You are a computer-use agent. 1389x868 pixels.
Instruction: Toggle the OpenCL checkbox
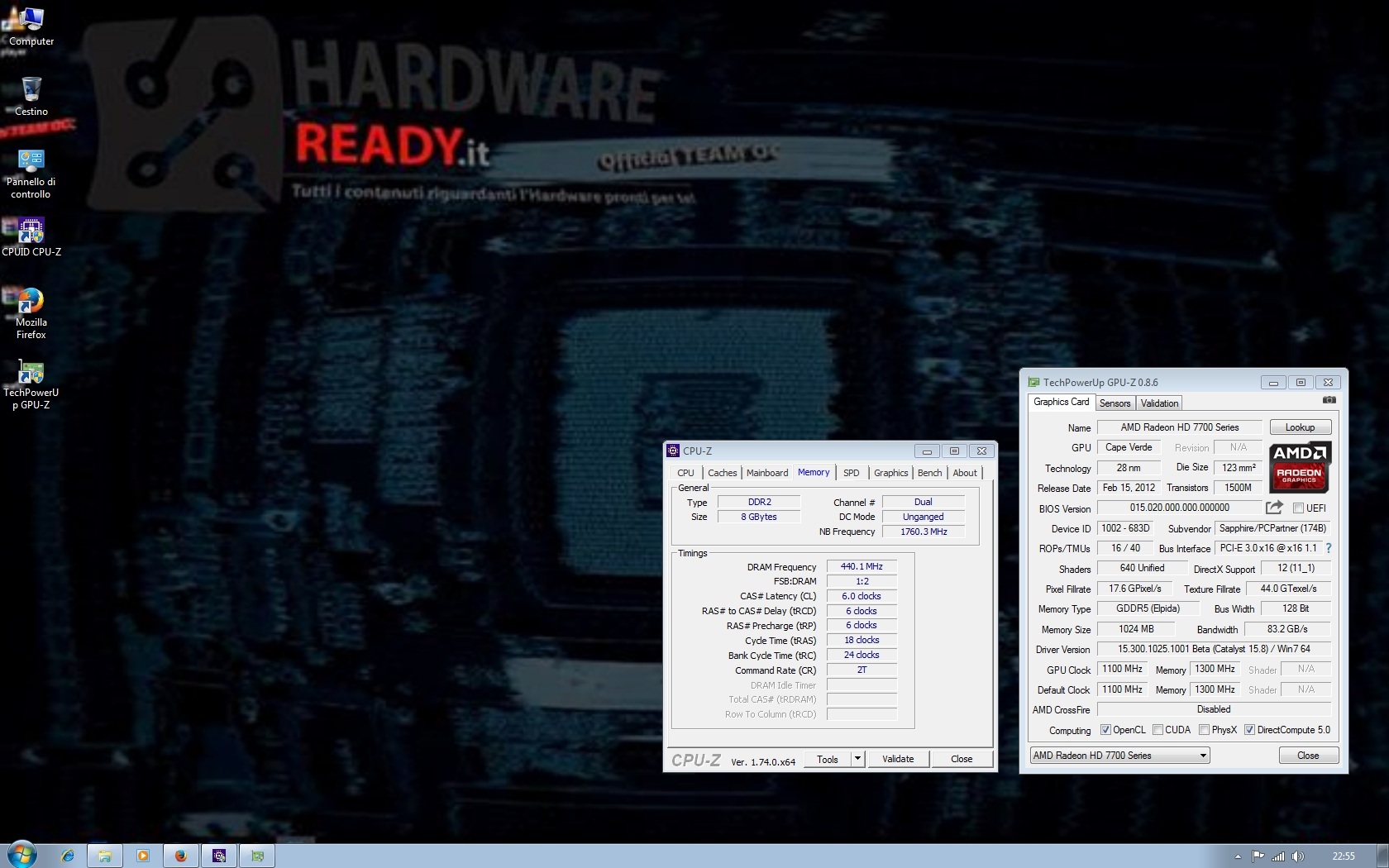[1105, 730]
